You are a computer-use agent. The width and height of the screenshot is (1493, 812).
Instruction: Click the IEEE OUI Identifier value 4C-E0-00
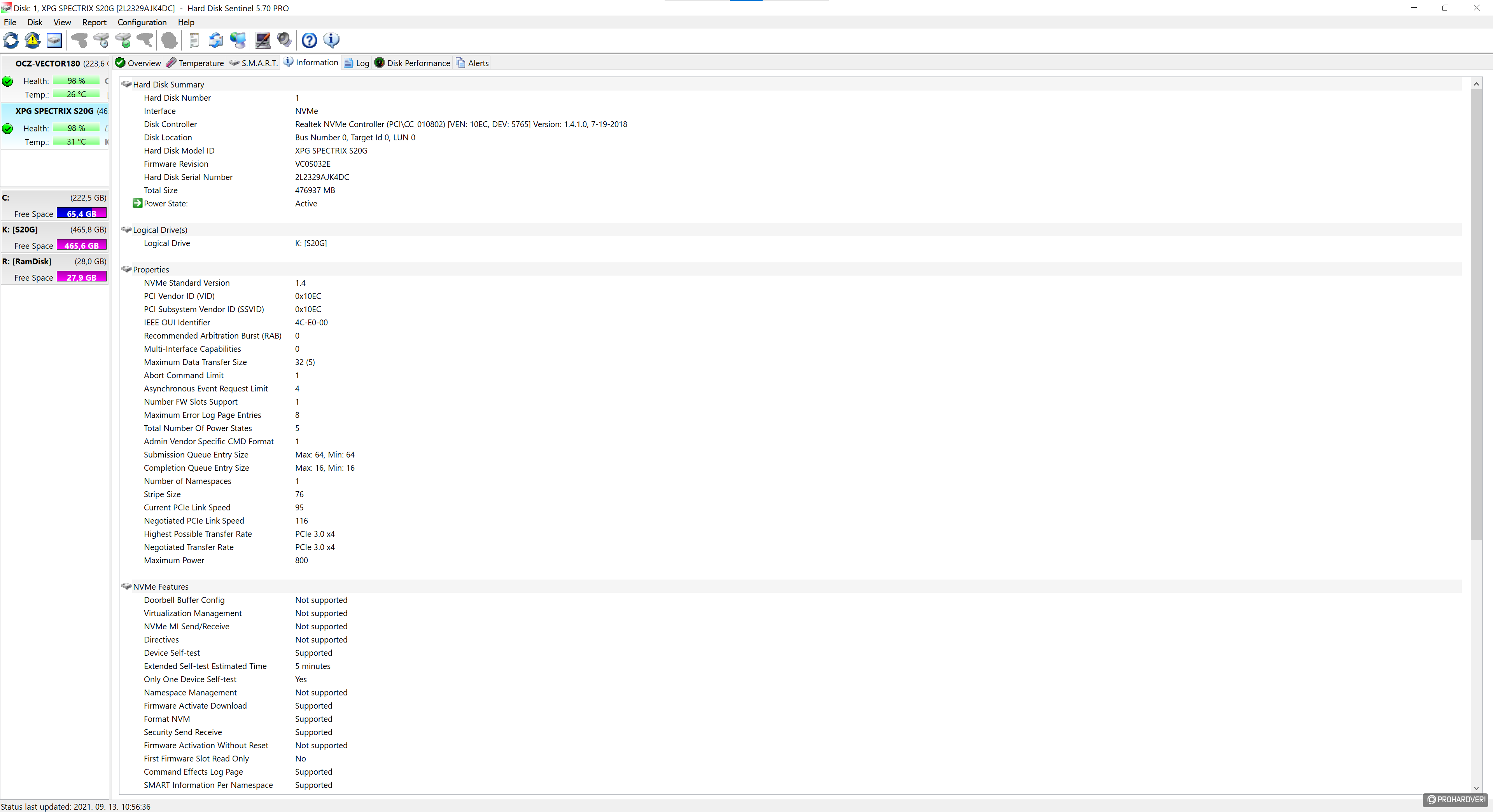pyautogui.click(x=311, y=323)
